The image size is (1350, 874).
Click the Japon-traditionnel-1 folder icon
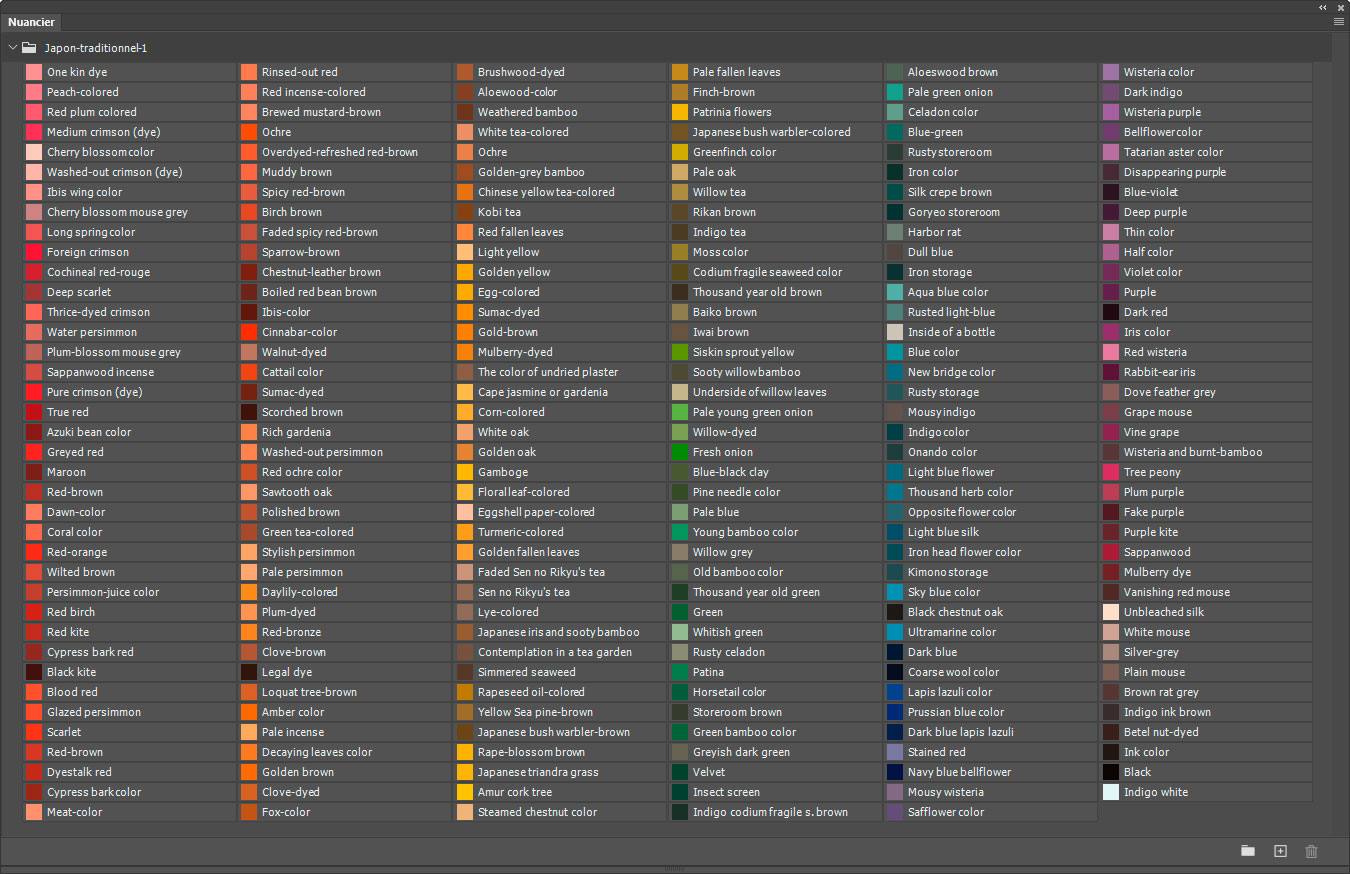[29, 47]
